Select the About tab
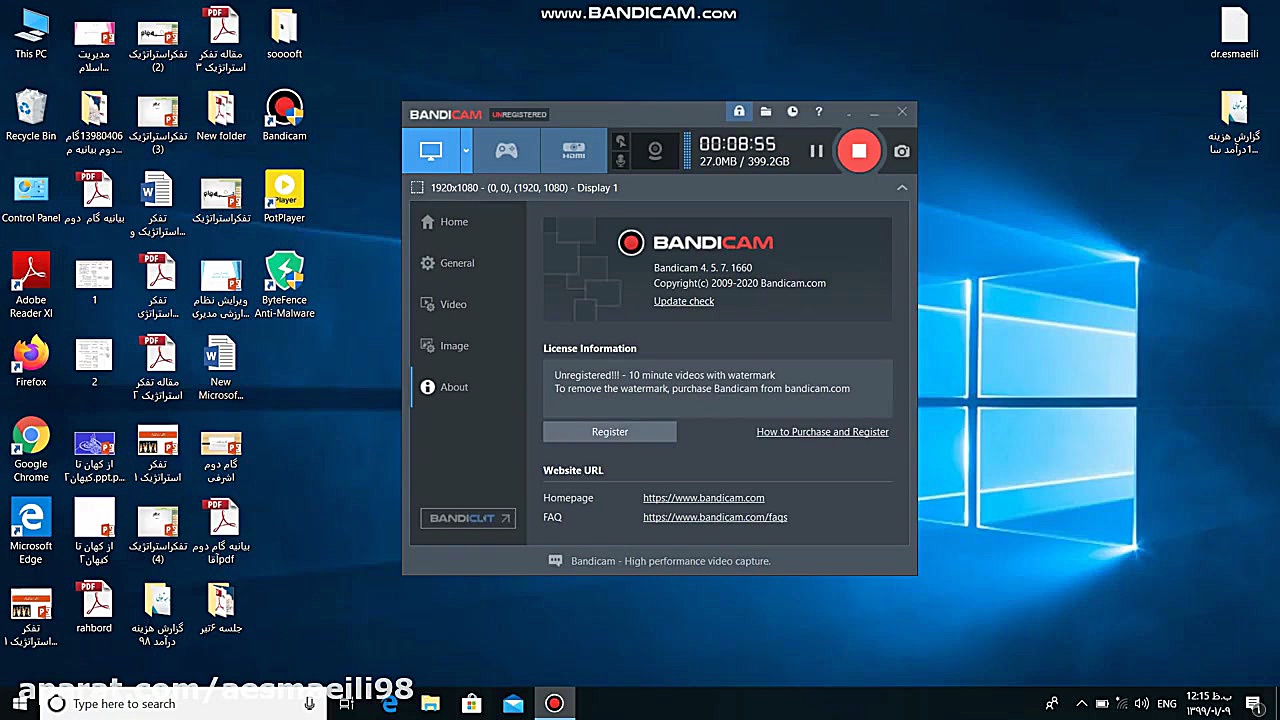This screenshot has height=720, width=1280. tap(468, 387)
